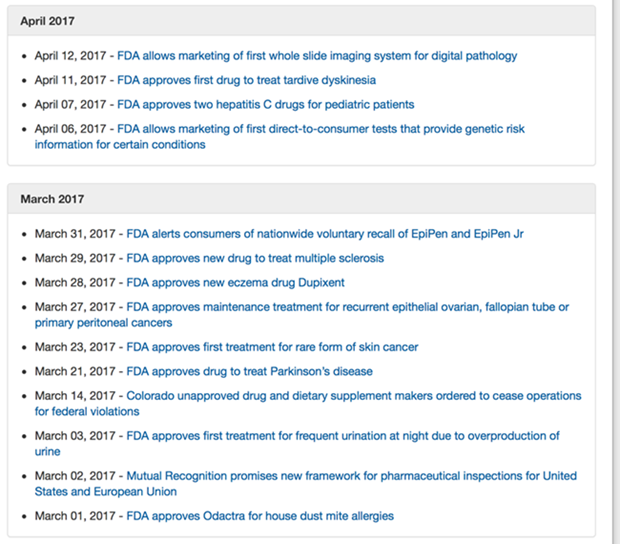Click the April 12, 2017 date text

(70, 56)
